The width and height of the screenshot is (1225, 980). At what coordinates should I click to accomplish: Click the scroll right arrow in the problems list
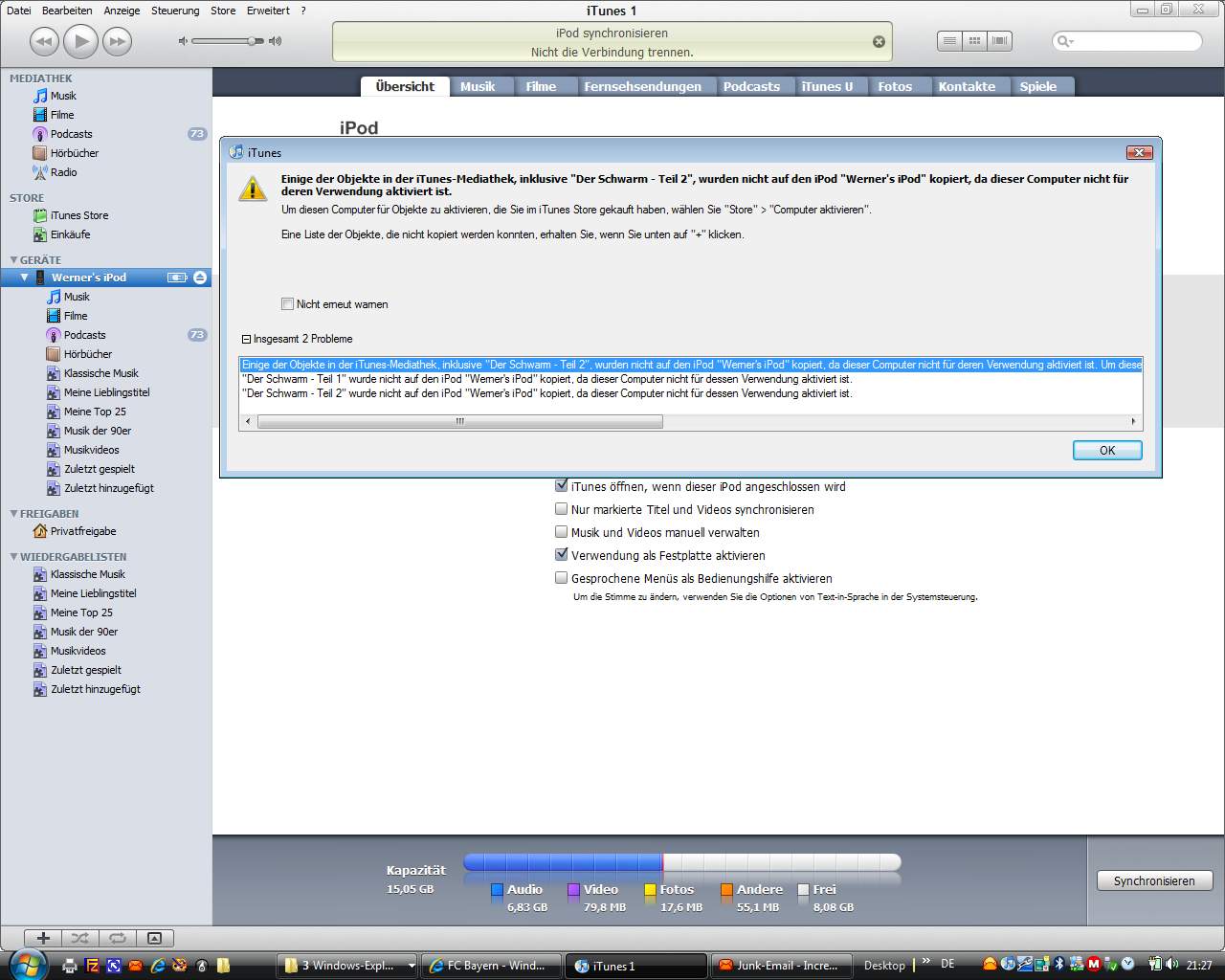1134,421
